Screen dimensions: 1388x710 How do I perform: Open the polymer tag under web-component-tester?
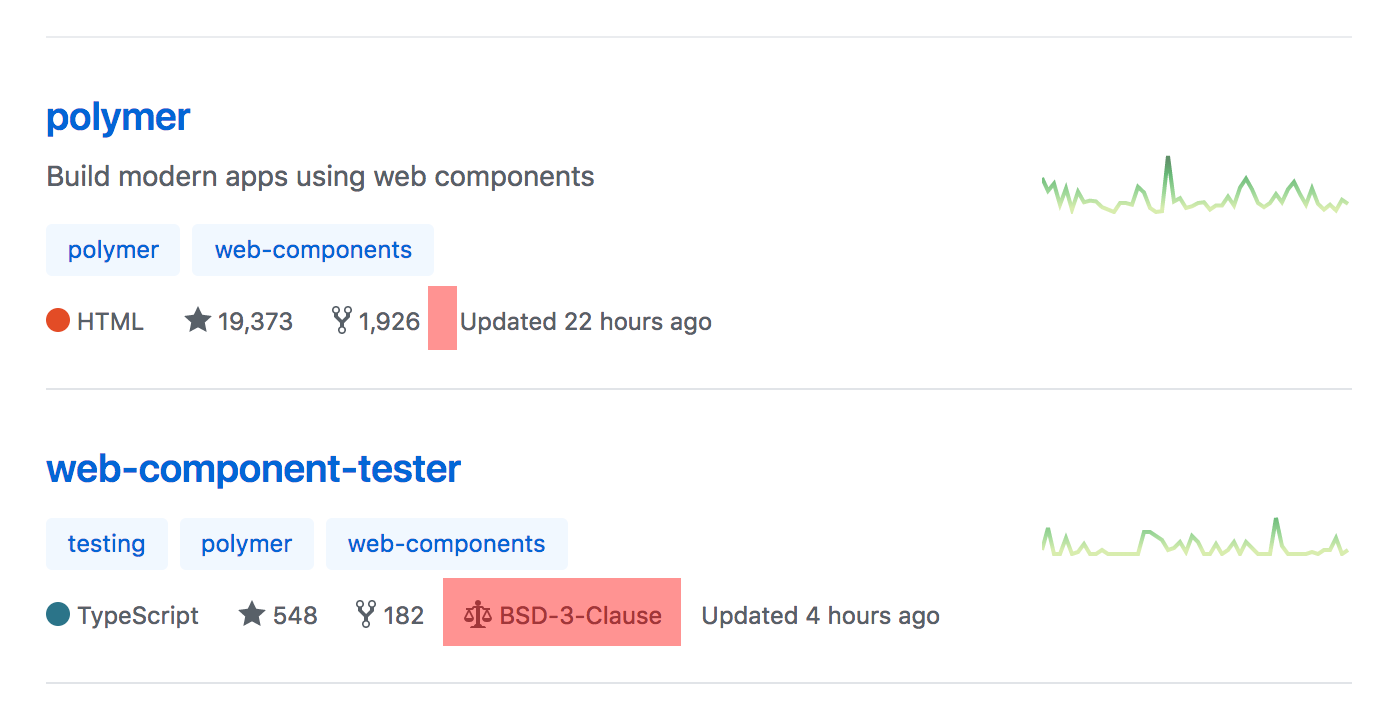pyautogui.click(x=246, y=543)
